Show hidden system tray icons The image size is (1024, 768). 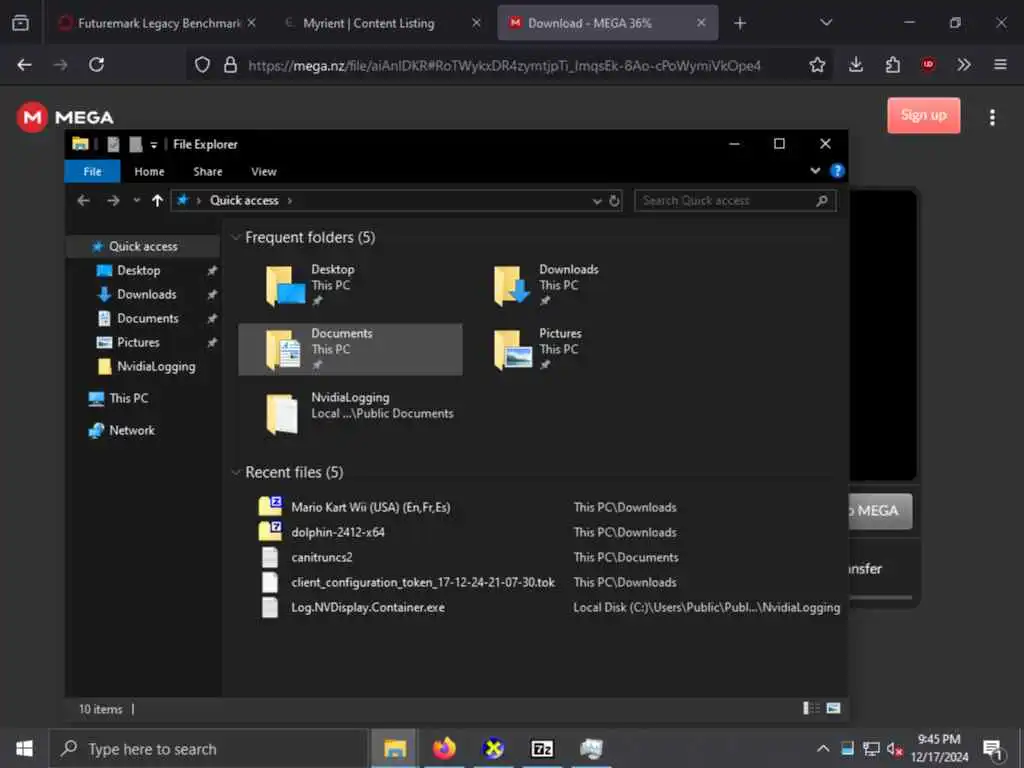[824, 749]
